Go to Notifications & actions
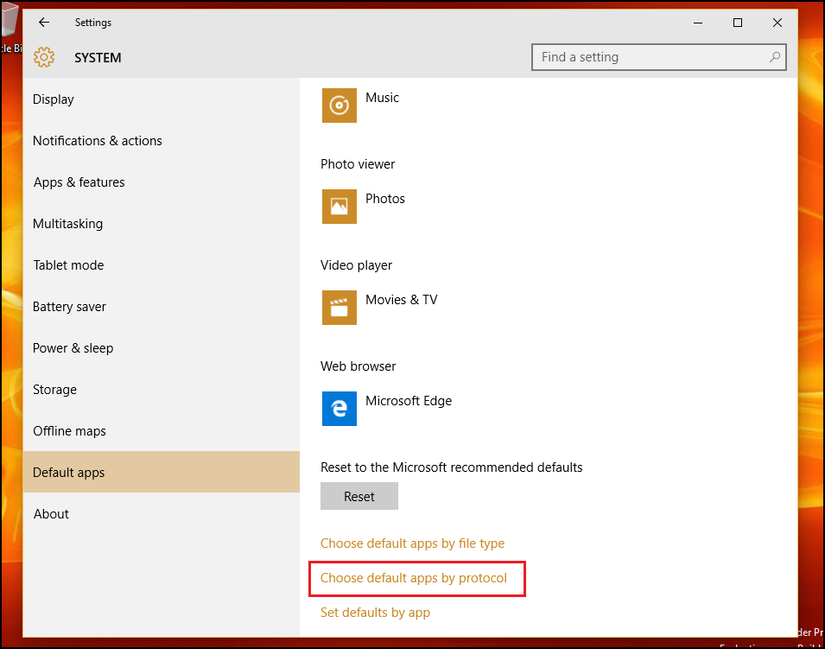 [97, 141]
